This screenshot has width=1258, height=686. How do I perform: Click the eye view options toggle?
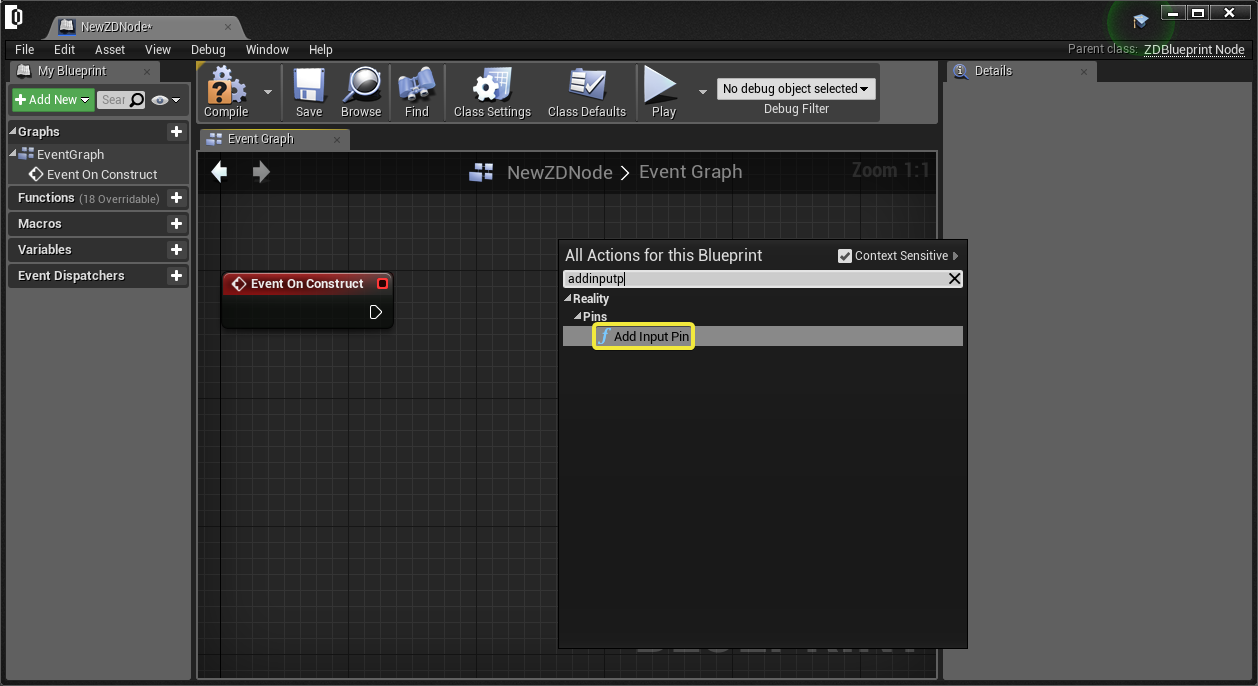point(166,100)
